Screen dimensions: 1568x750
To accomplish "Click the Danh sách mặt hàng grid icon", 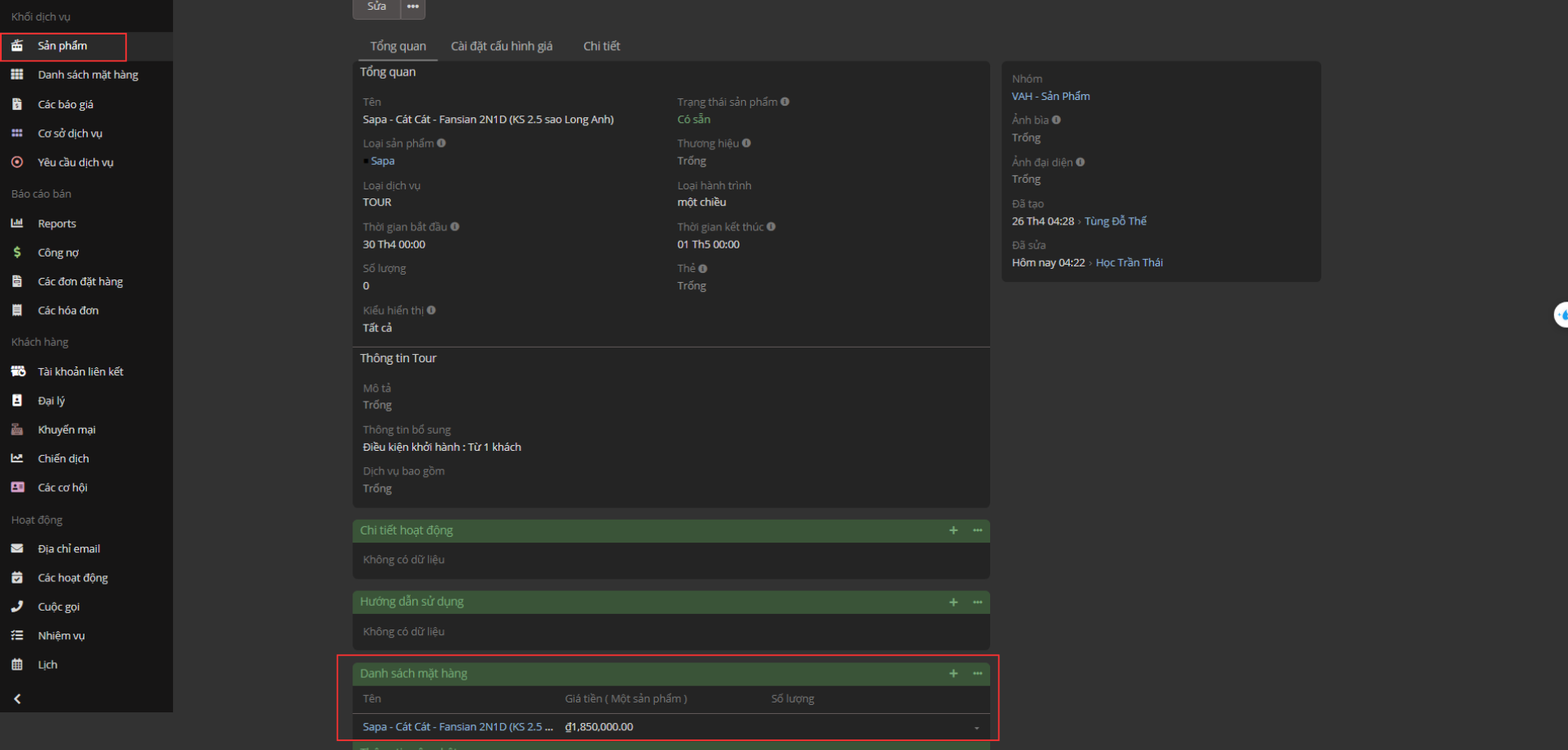I will click(17, 75).
